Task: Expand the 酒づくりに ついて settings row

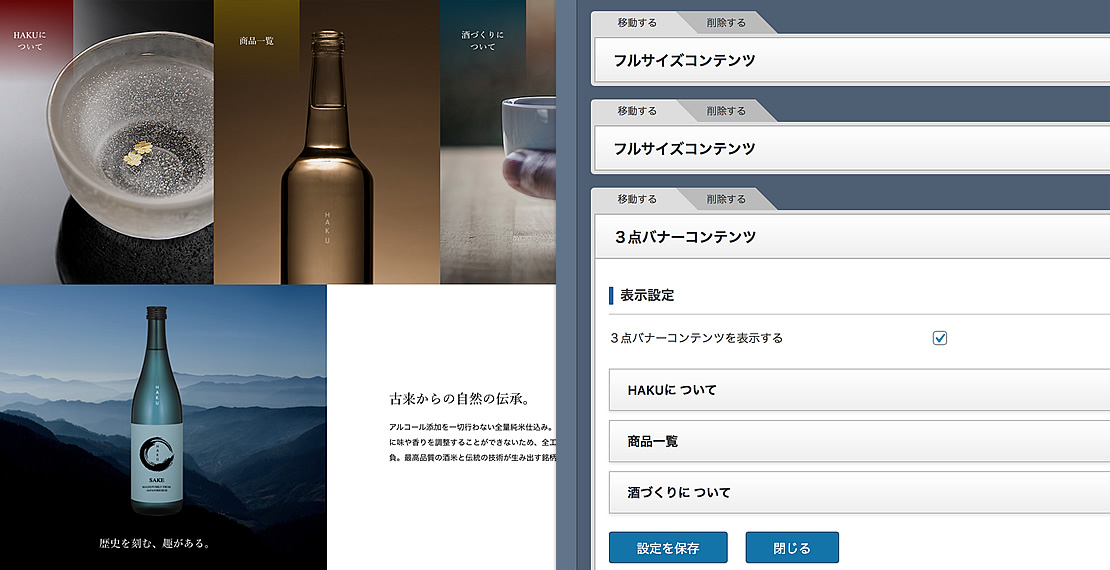Action: 859,492
